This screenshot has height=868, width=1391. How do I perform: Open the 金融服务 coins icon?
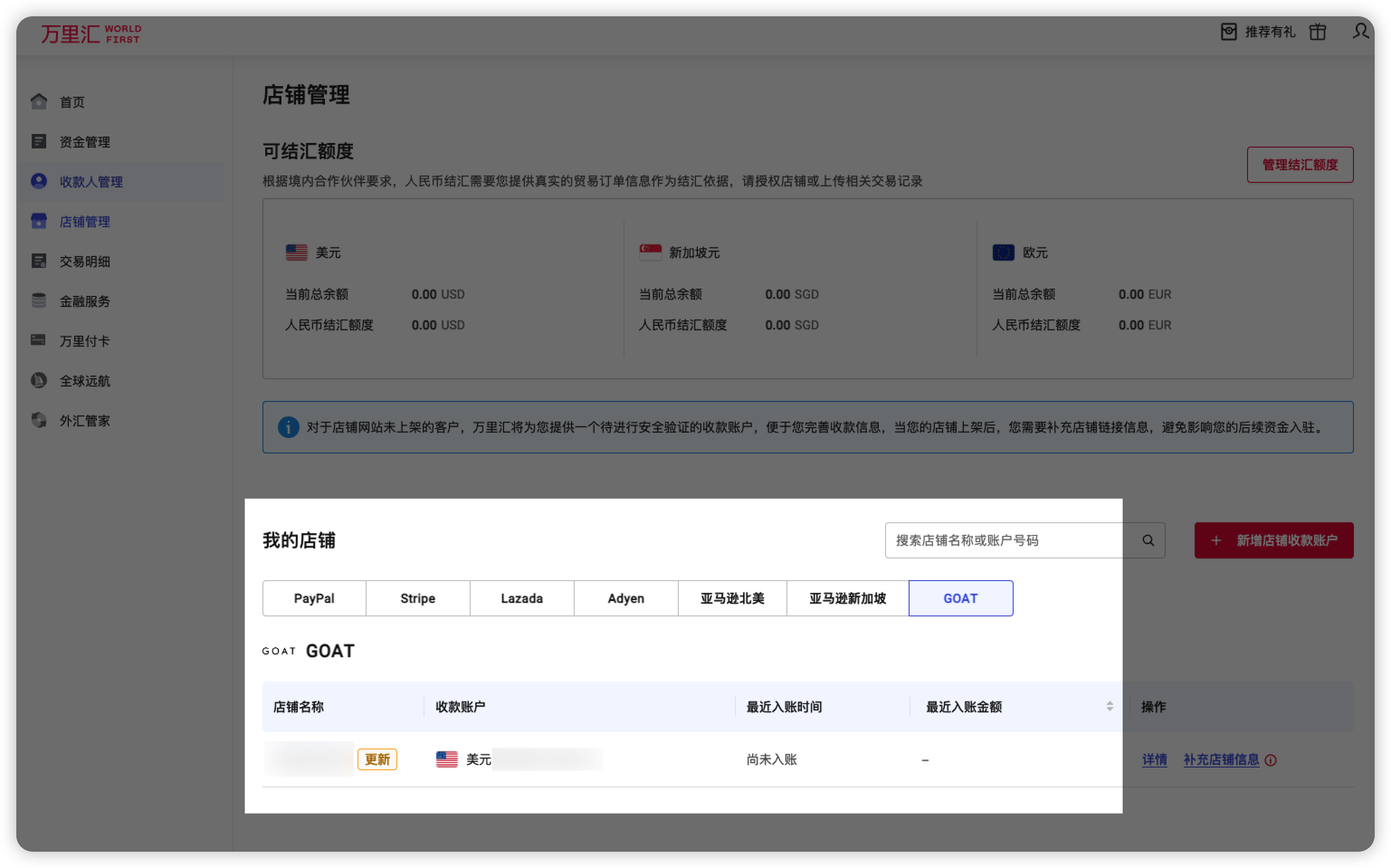pyautogui.click(x=38, y=301)
